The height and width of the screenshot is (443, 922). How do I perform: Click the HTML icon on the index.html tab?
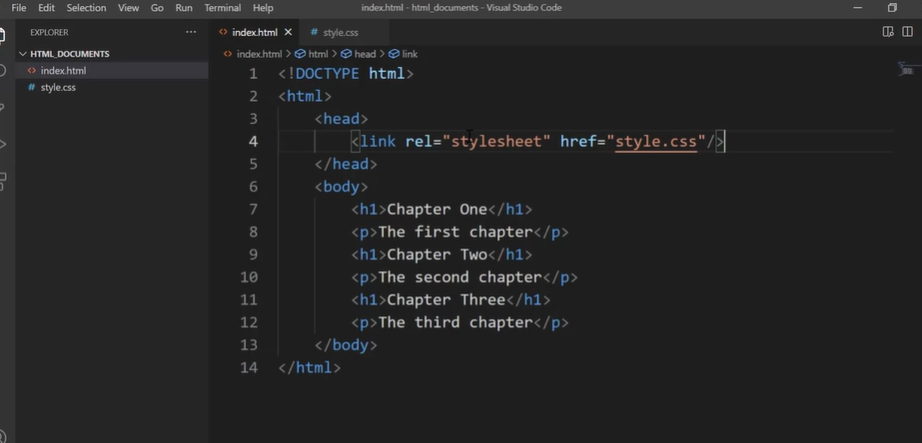tap(223, 32)
